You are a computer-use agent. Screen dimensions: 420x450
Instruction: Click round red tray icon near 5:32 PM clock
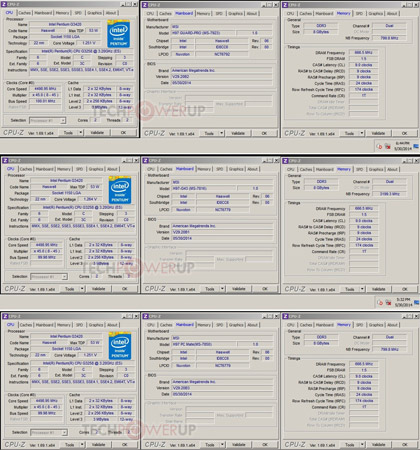point(380,302)
